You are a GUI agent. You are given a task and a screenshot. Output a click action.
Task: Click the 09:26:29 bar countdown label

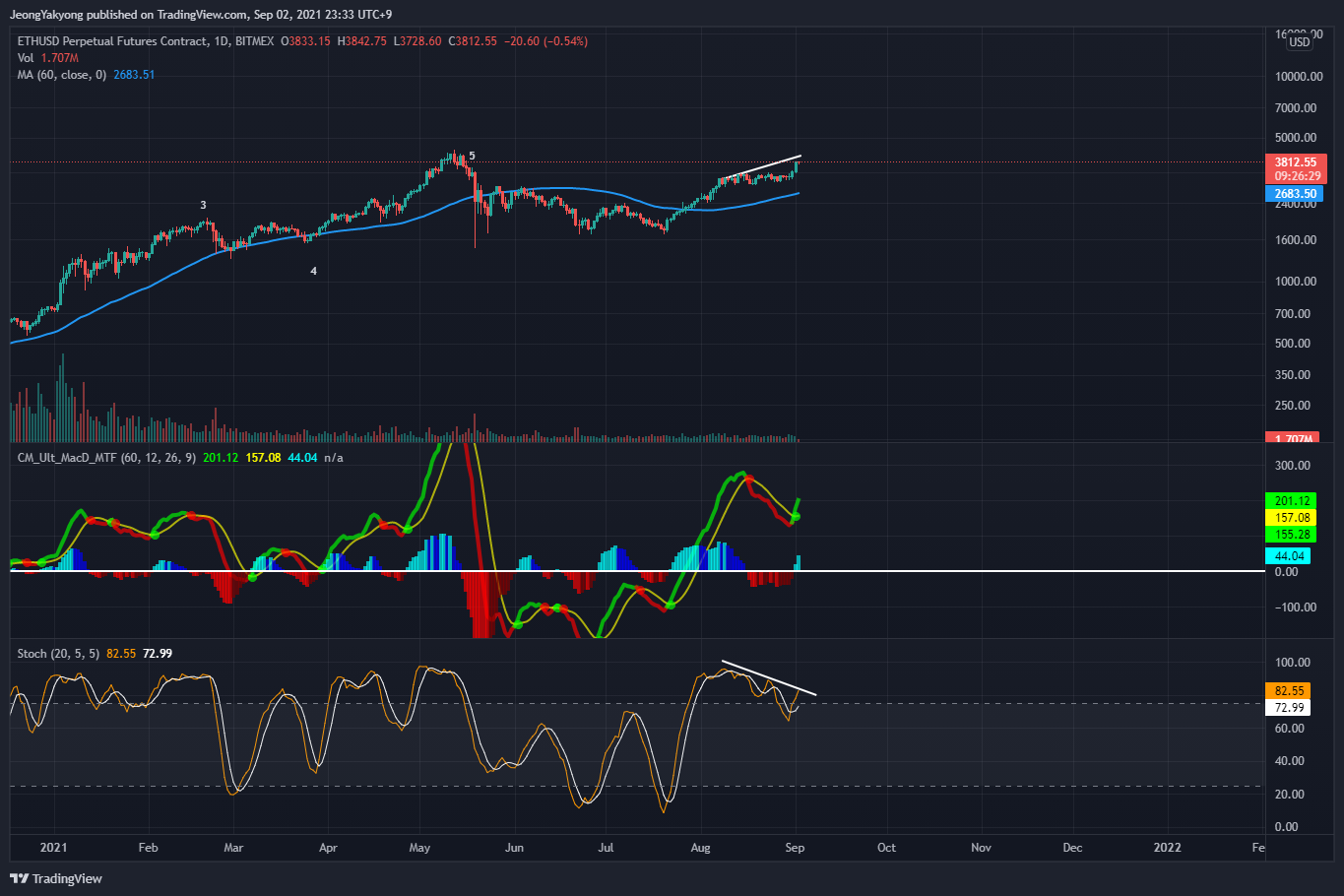1295,176
